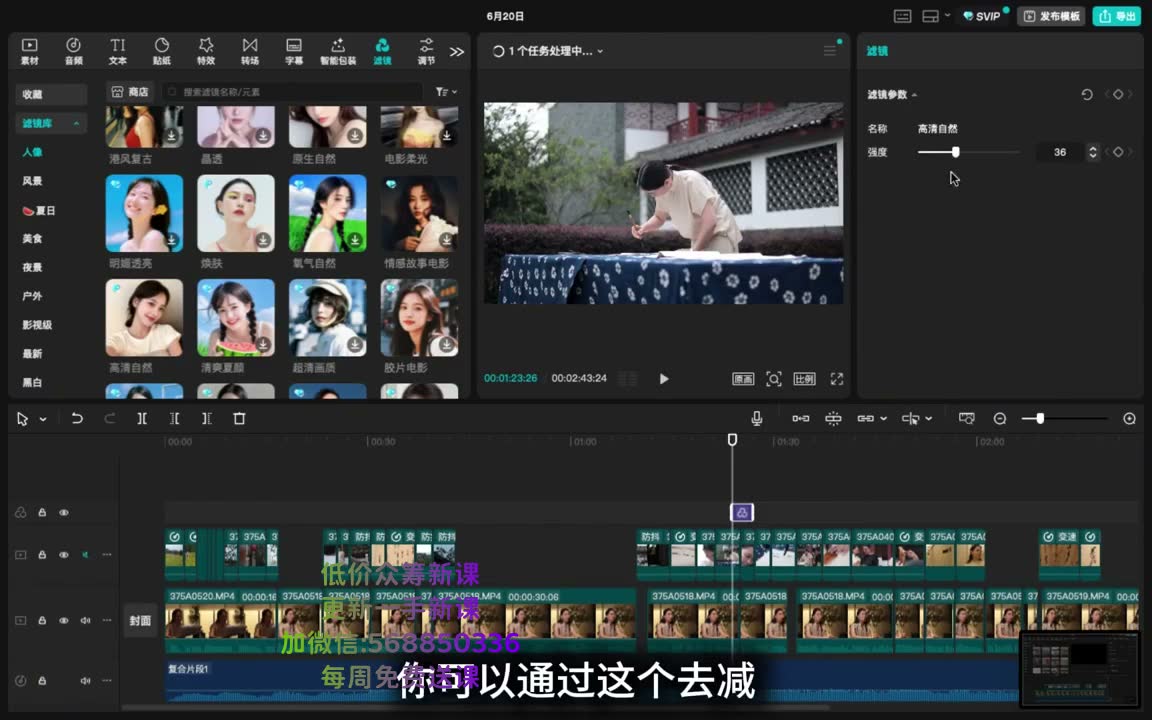
Task: Select the 夏日 summer filter category
Action: coord(39,210)
